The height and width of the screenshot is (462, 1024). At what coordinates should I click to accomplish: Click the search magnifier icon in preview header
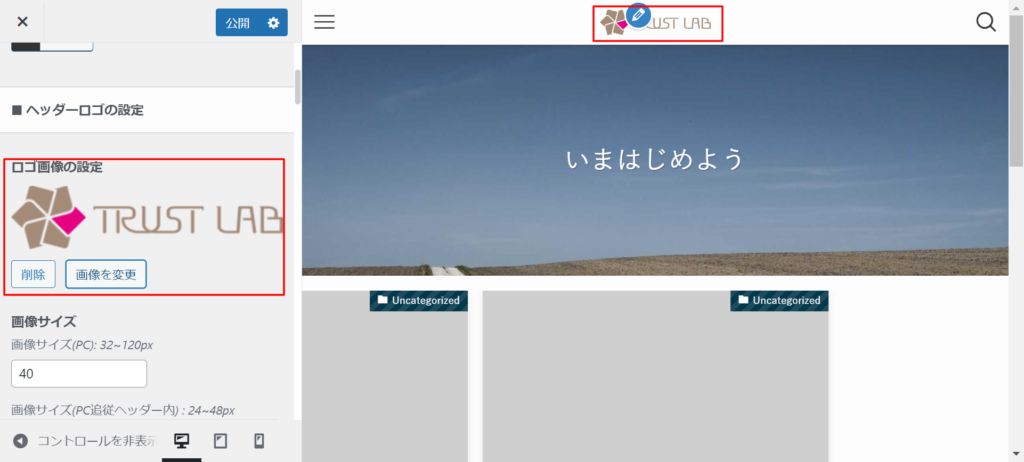coord(985,22)
